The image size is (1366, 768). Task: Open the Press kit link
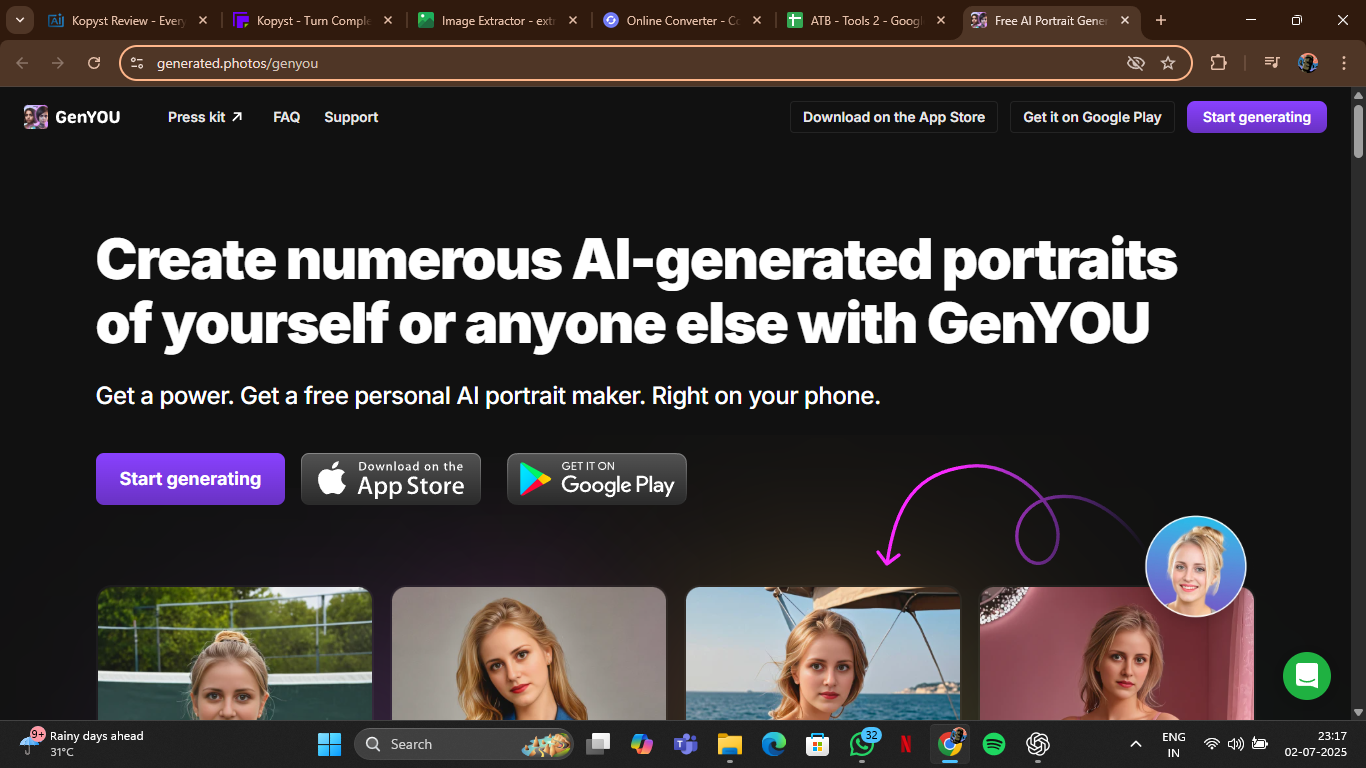click(x=205, y=117)
